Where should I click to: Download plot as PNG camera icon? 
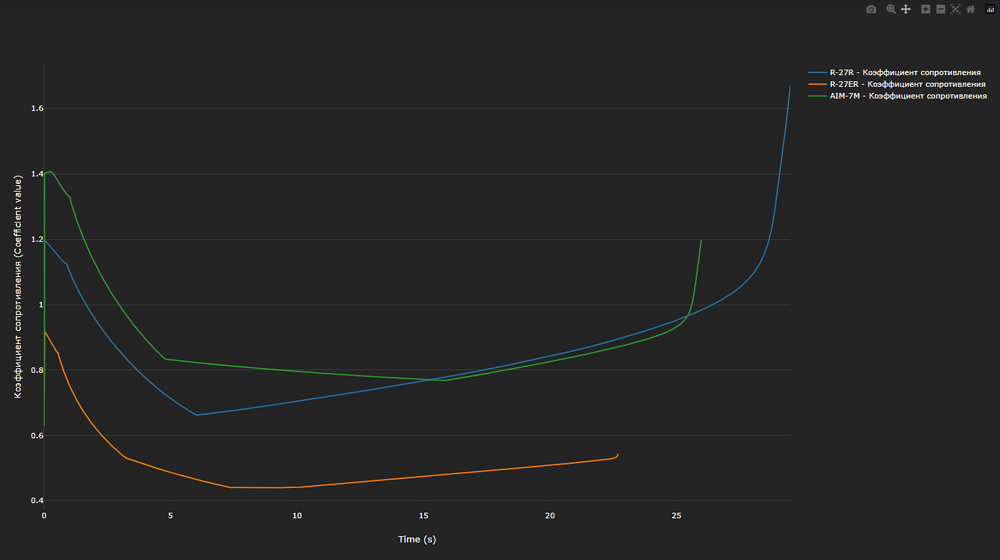(871, 9)
